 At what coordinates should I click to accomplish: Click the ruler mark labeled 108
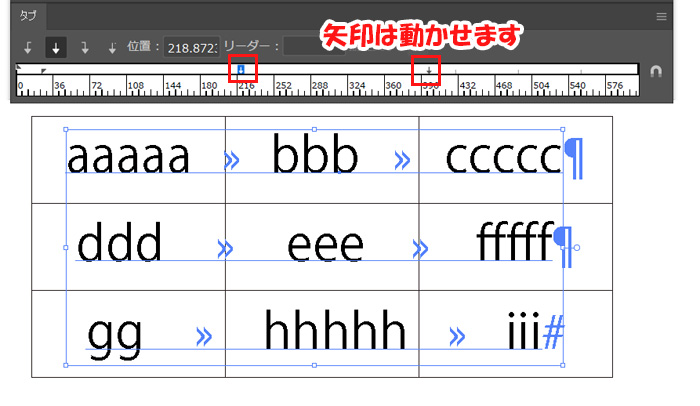[136, 85]
